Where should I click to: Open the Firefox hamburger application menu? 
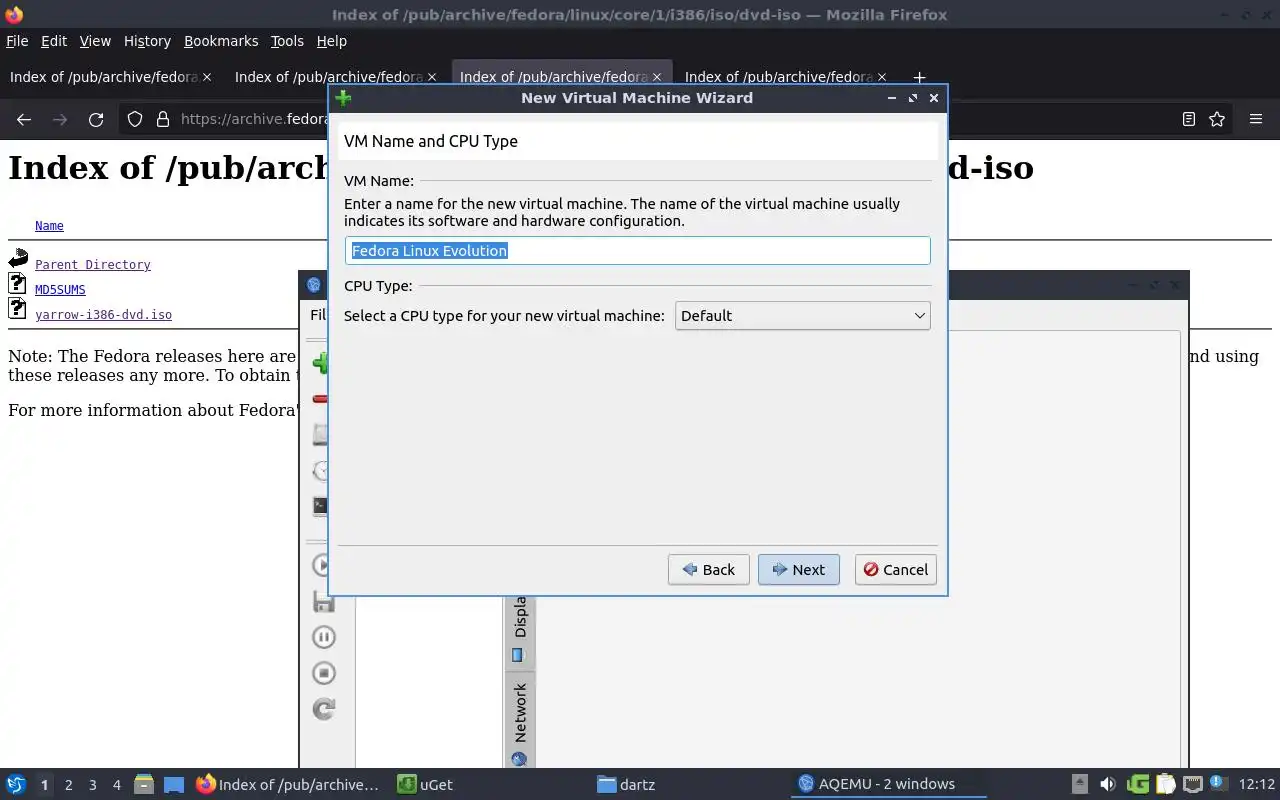pyautogui.click(x=1256, y=119)
